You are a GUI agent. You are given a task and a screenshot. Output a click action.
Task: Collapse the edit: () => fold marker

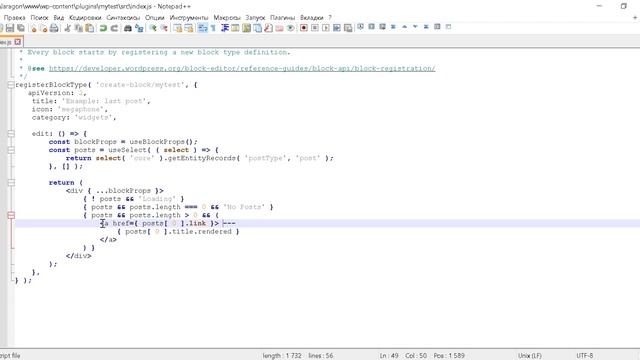pos(11,133)
